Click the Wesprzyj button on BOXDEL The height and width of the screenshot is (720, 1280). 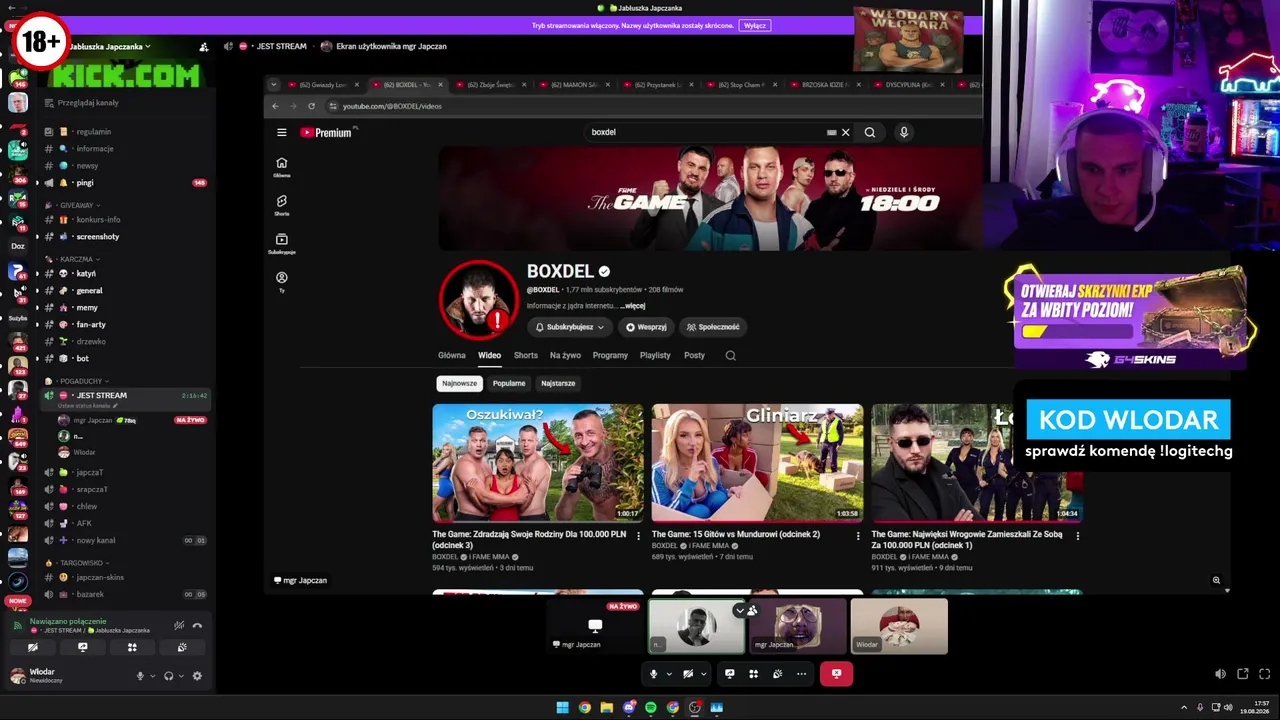tap(646, 327)
